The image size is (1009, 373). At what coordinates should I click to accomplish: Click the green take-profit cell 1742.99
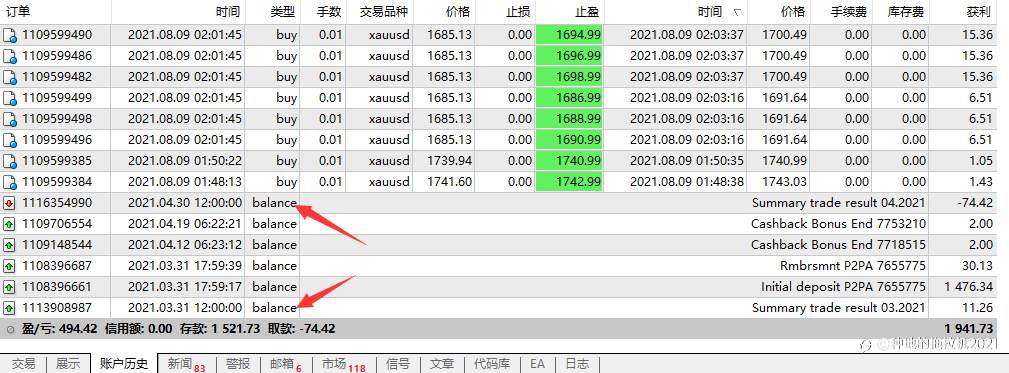tap(569, 183)
